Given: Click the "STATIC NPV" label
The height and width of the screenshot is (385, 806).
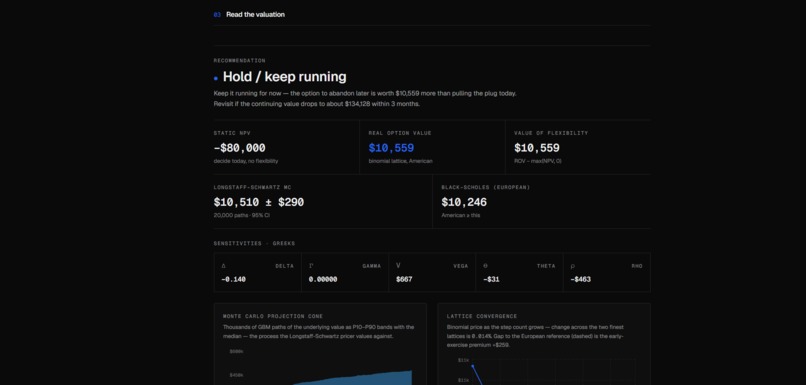Looking at the screenshot, I should (232, 133).
